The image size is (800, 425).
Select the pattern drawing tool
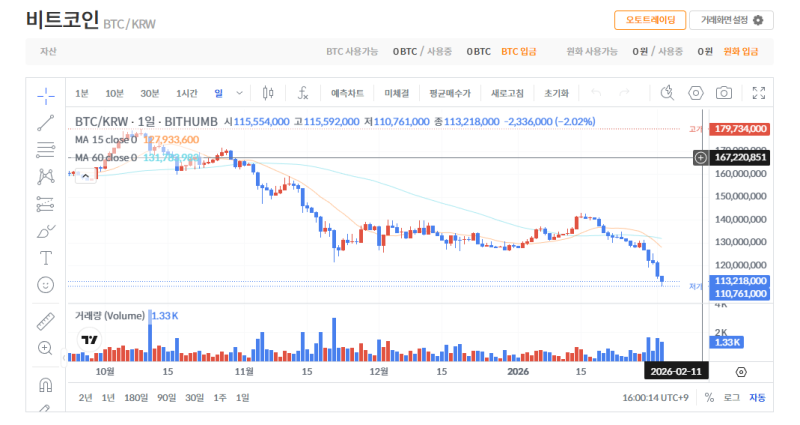point(45,177)
